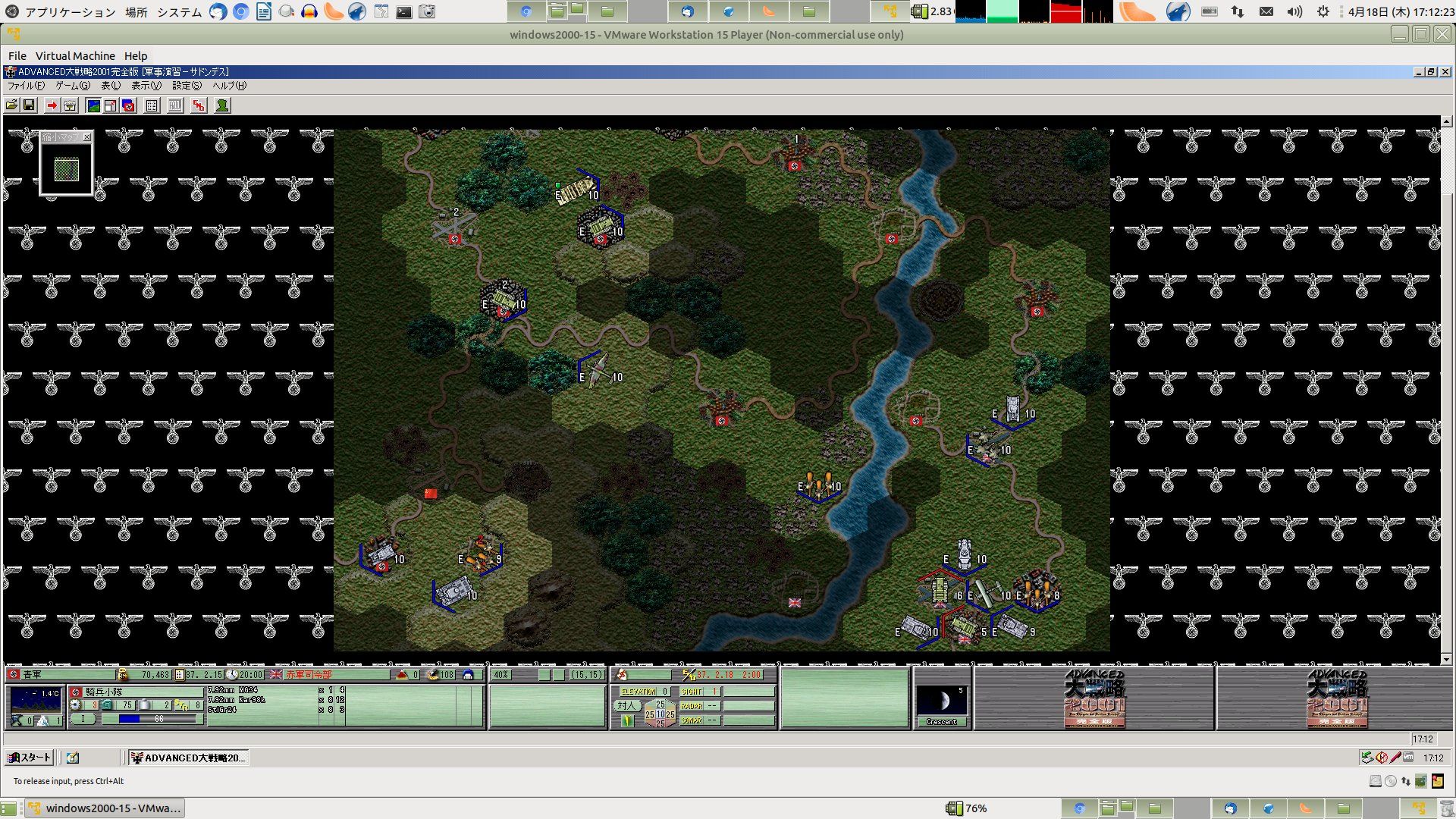
Task: Click the ADVANCED大戦略 taskbar button in Windows
Action: coord(187,758)
